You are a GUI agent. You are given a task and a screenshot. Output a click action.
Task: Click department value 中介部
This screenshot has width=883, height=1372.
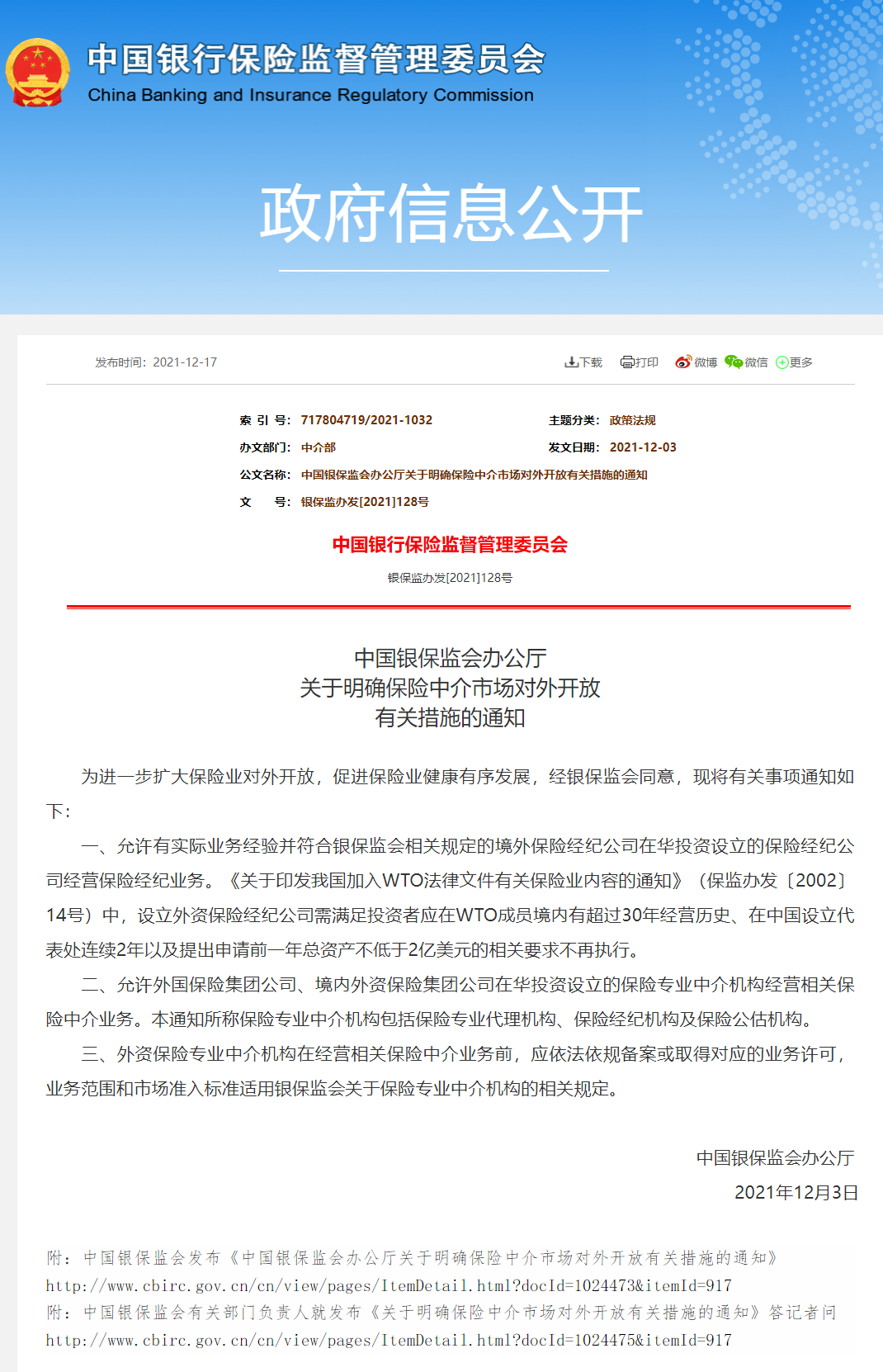point(319,447)
